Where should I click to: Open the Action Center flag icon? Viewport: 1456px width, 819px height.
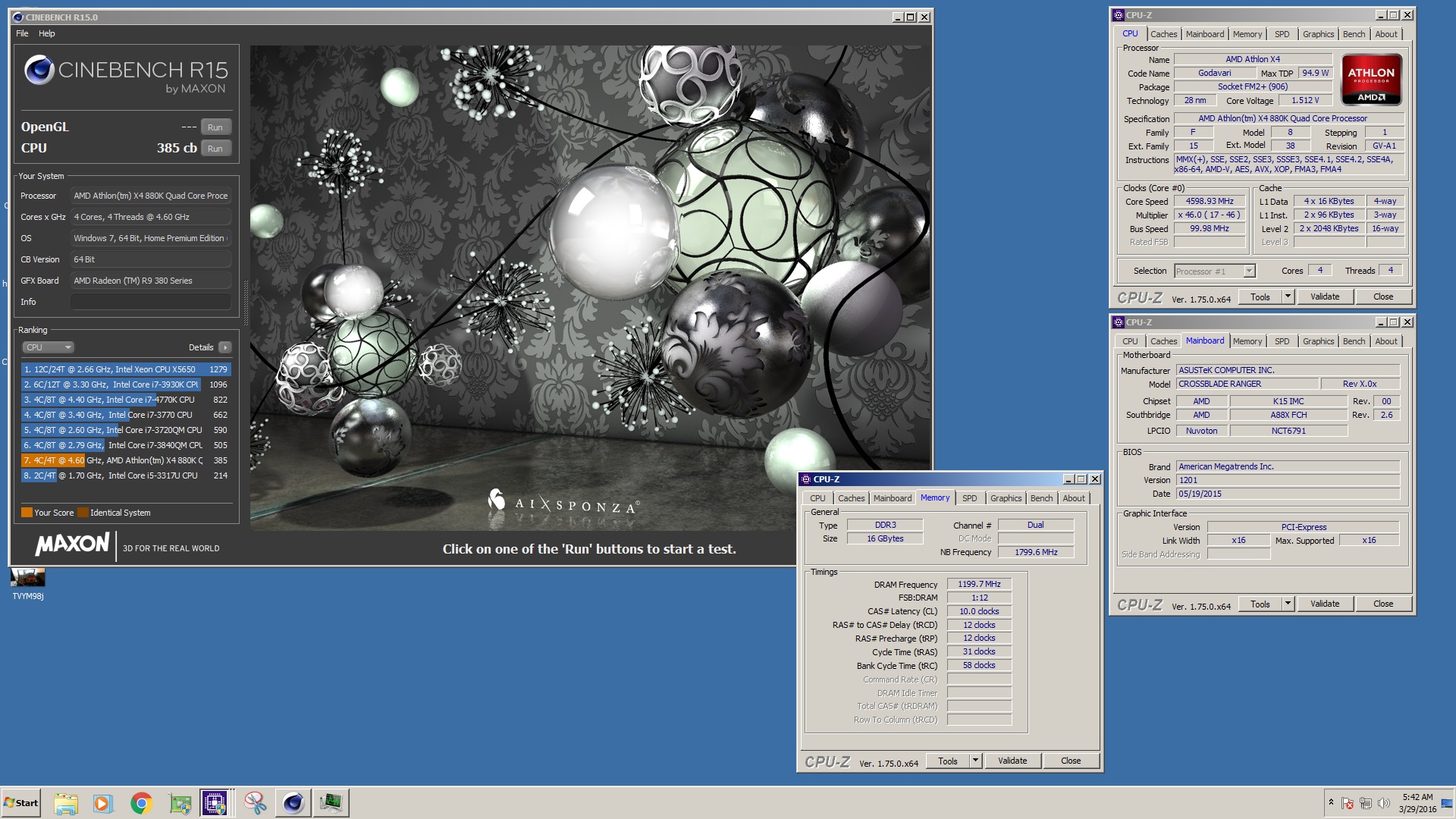click(x=1348, y=803)
